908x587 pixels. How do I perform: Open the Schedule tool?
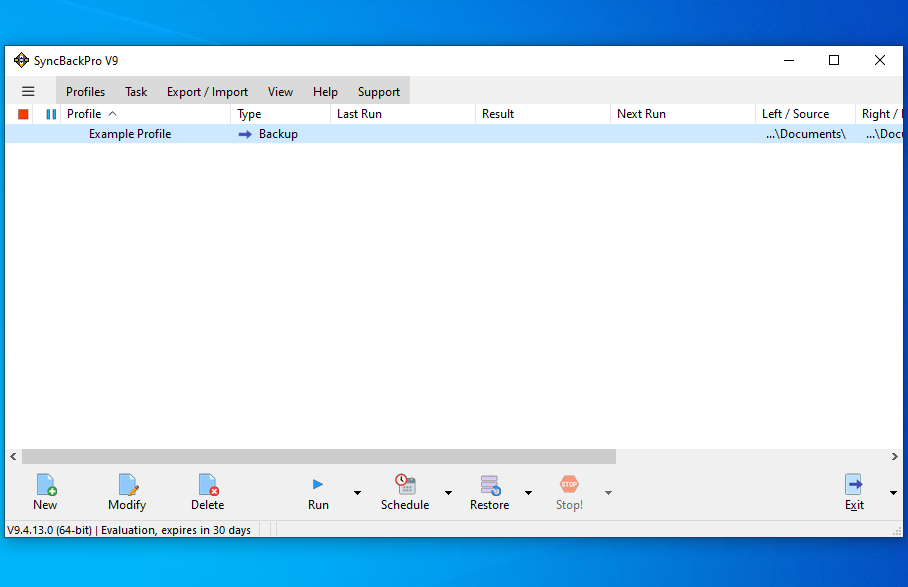[405, 493]
